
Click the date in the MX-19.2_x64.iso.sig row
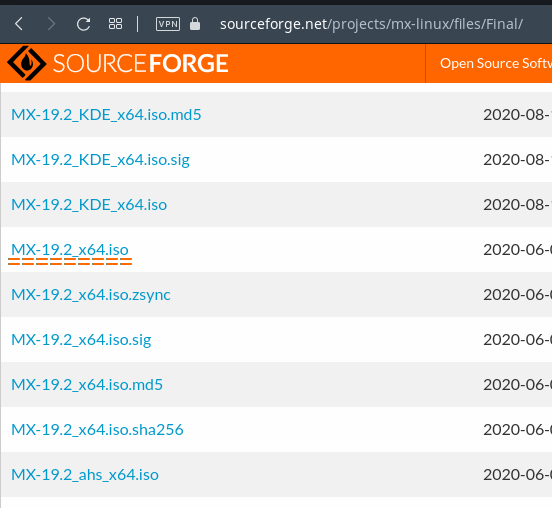pyautogui.click(x=518, y=340)
